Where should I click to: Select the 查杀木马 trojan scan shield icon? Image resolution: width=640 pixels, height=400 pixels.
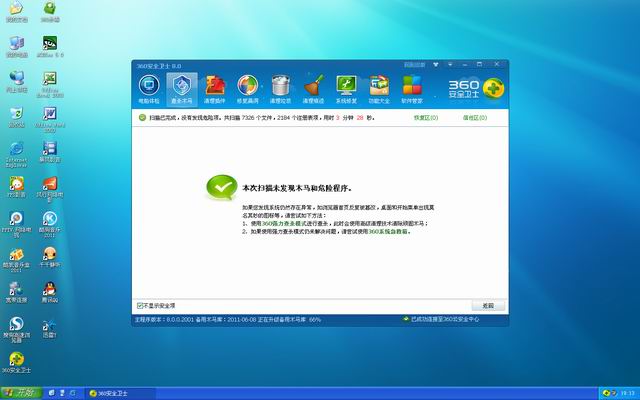[x=182, y=89]
